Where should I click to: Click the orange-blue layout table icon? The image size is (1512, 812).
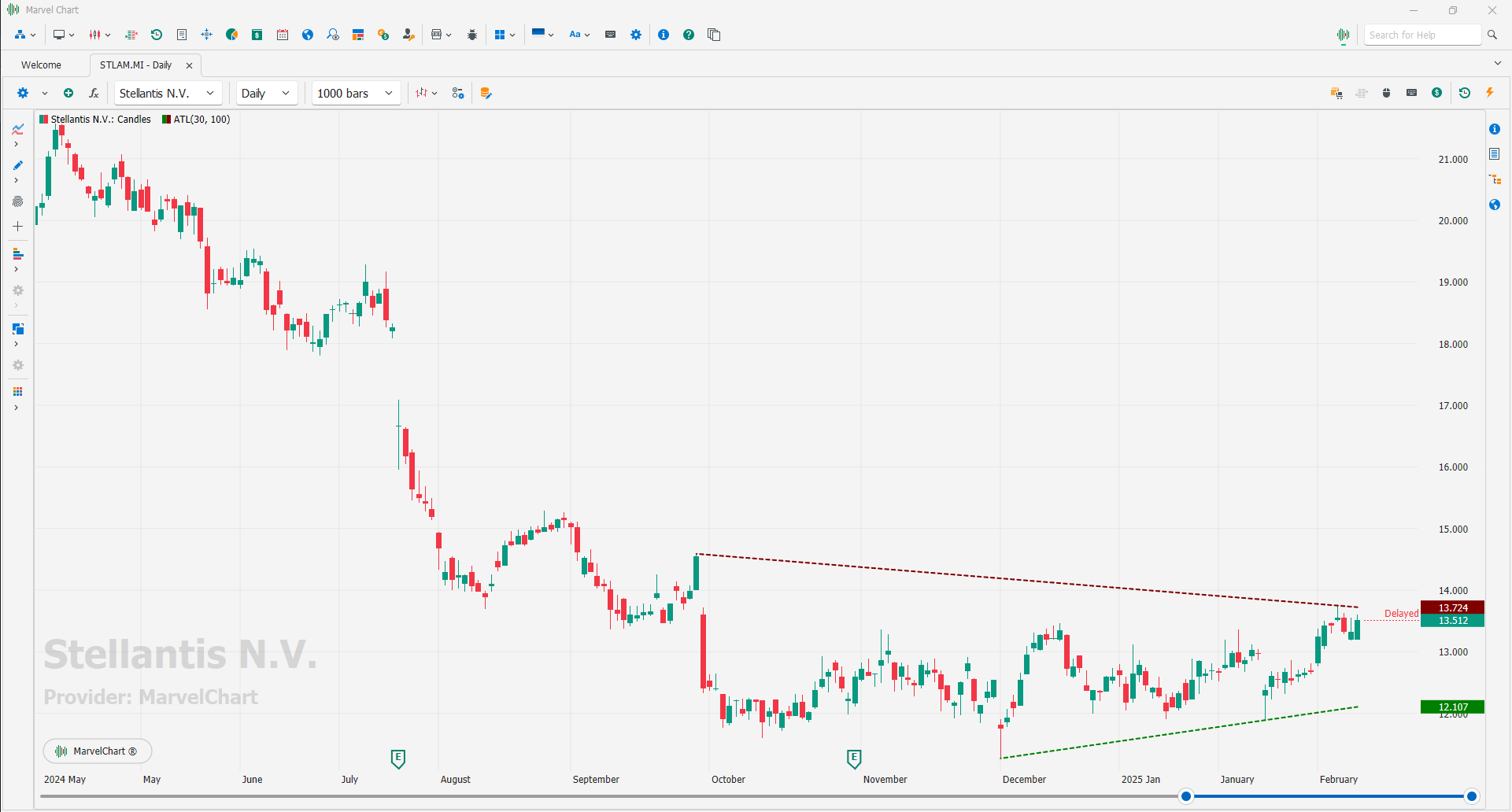(358, 35)
